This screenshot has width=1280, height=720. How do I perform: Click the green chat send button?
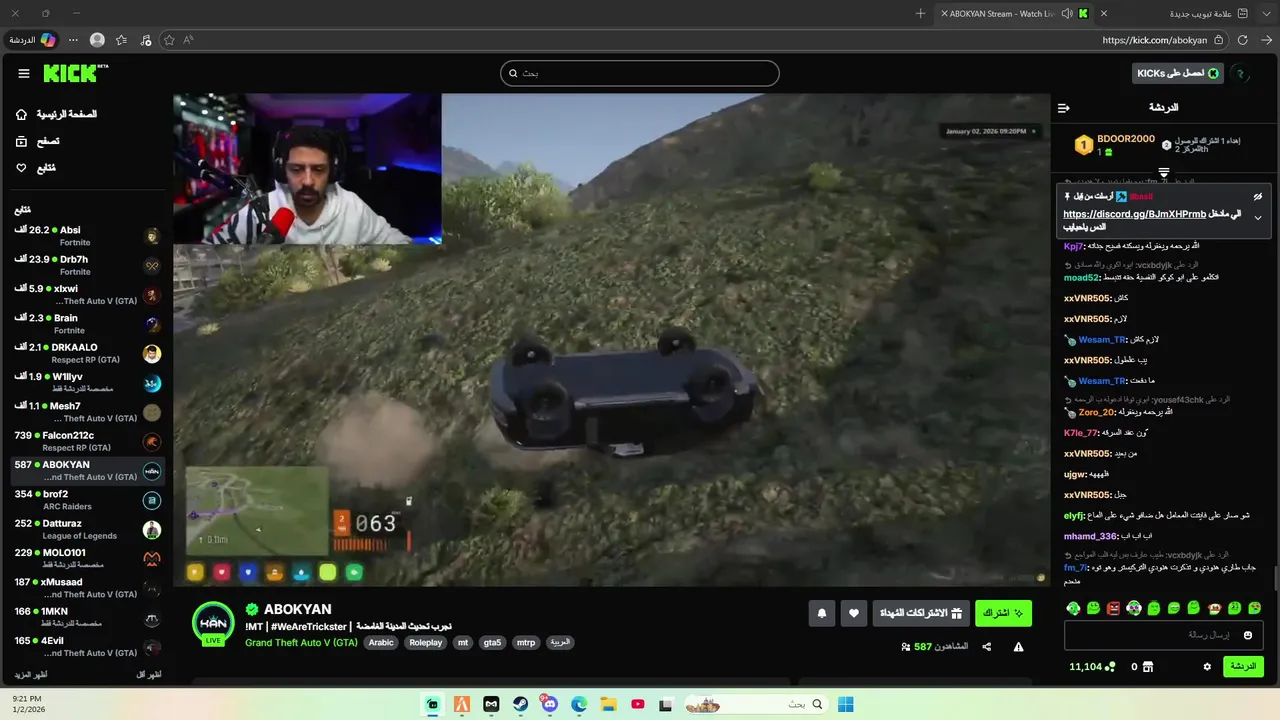tap(1243, 666)
